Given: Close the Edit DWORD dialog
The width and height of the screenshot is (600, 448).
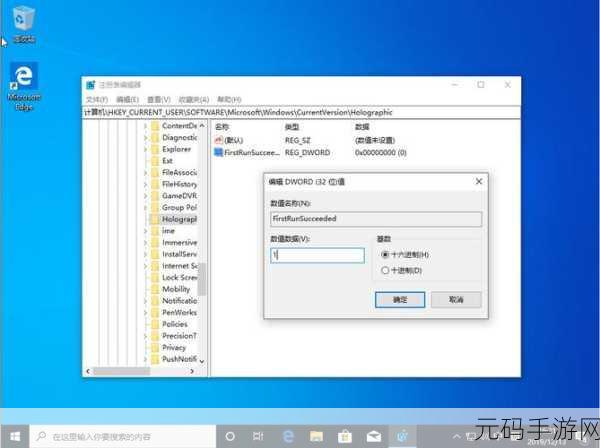Looking at the screenshot, I should click(479, 181).
